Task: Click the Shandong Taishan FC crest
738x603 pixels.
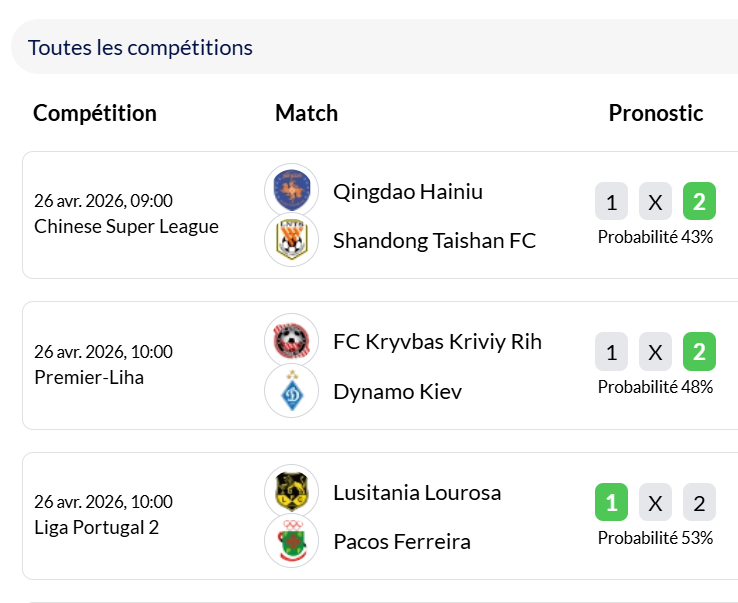Action: click(291, 240)
